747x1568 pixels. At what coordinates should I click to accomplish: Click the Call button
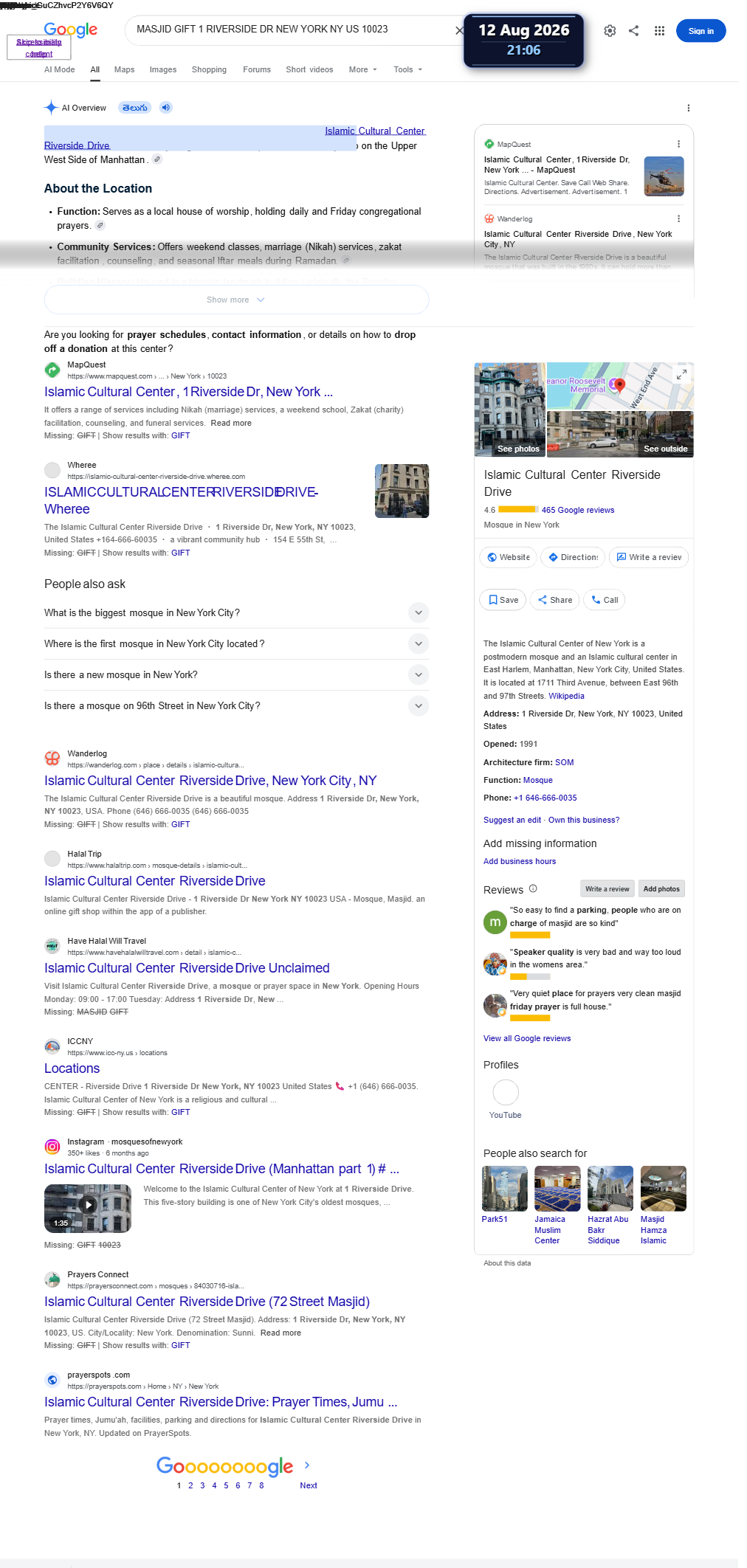coord(605,600)
